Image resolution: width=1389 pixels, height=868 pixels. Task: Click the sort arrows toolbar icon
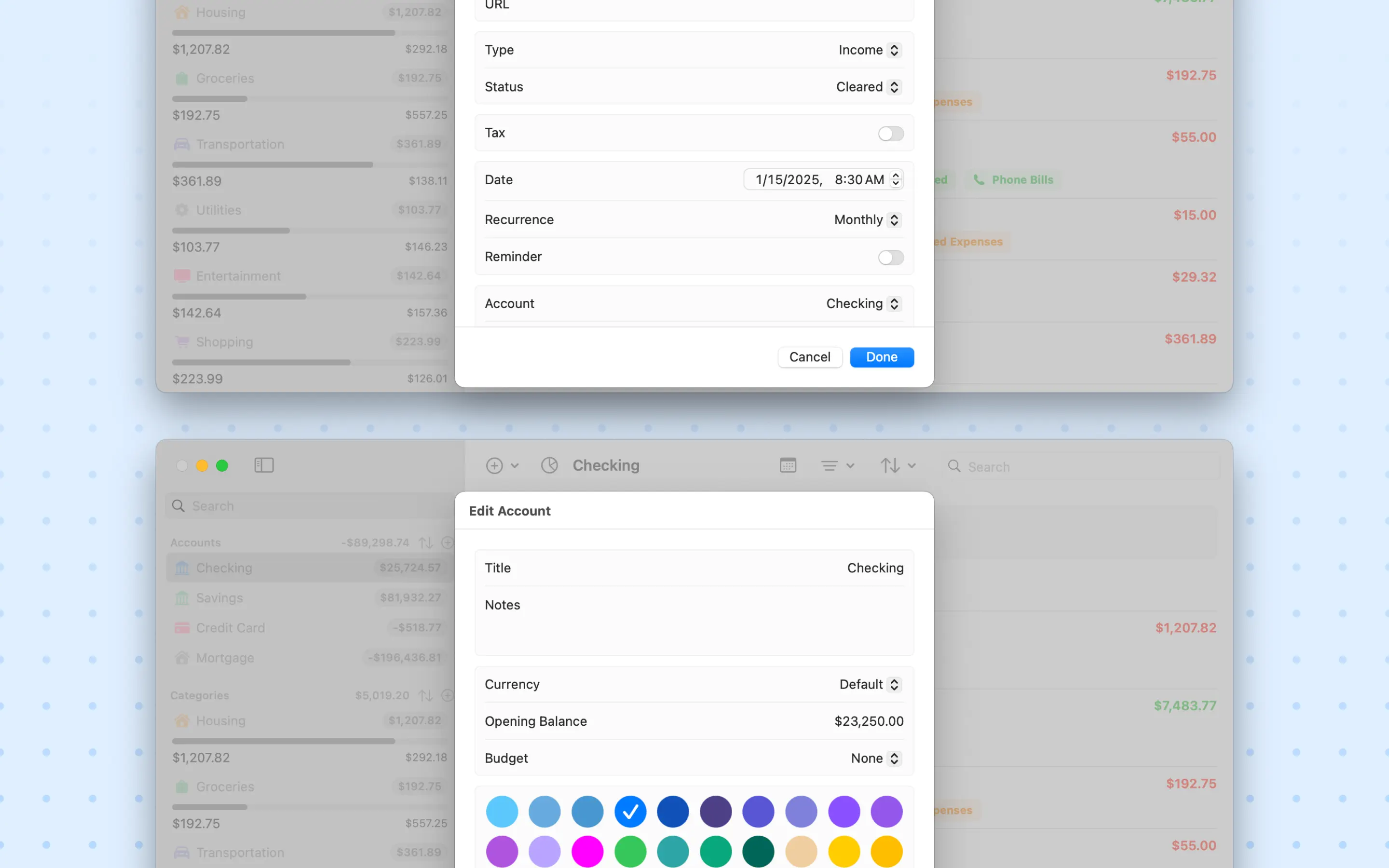point(890,465)
